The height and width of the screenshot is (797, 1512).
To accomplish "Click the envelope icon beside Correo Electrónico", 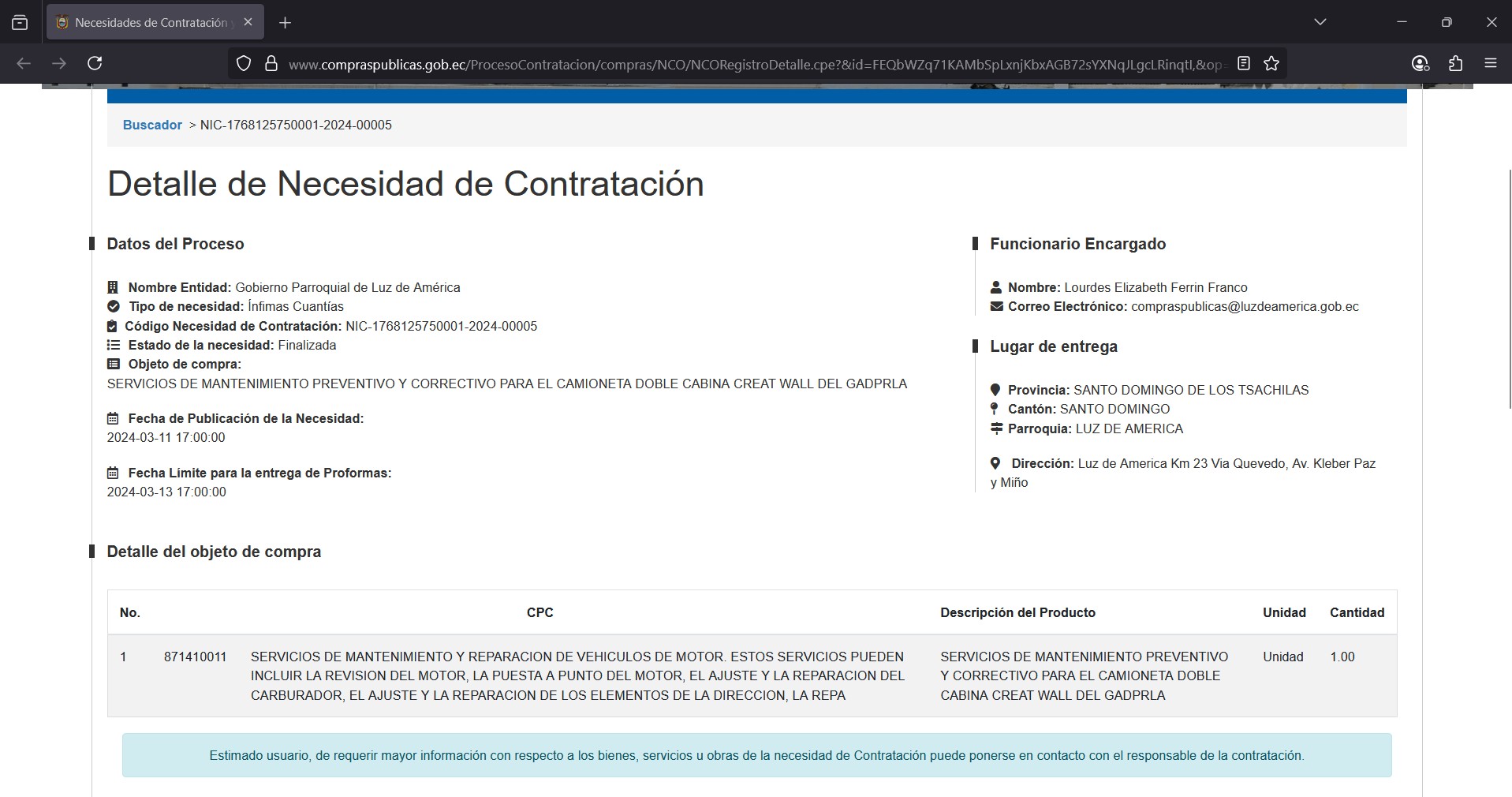I will coord(997,306).
